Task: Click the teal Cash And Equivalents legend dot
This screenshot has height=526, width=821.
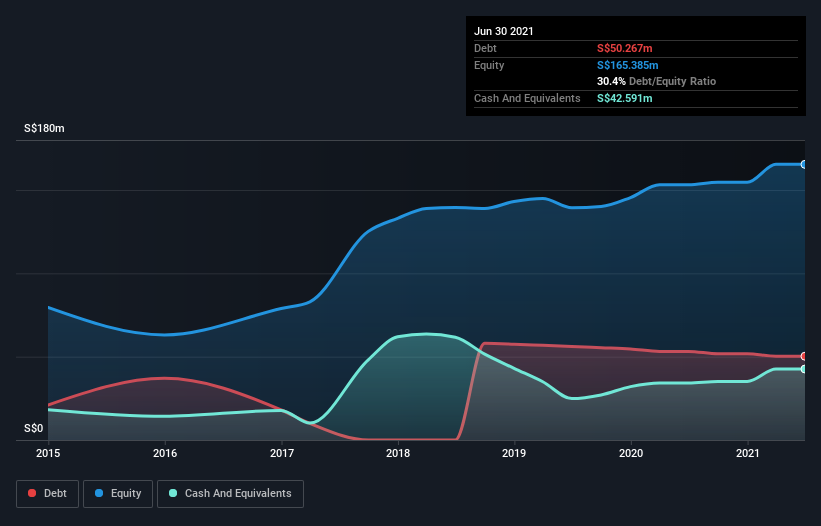Action: pyautogui.click(x=173, y=493)
